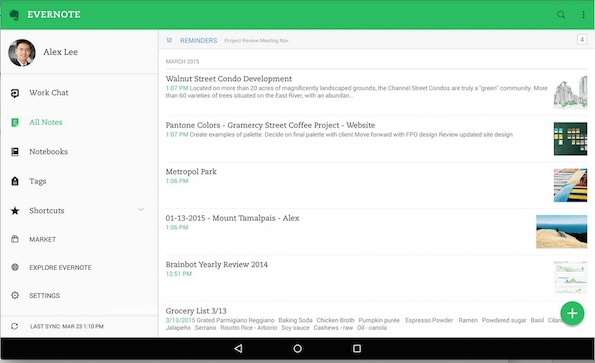This screenshot has height=363, width=595.
Task: Click Grocery List 3/13/2015 date
Action: [x=180, y=320]
